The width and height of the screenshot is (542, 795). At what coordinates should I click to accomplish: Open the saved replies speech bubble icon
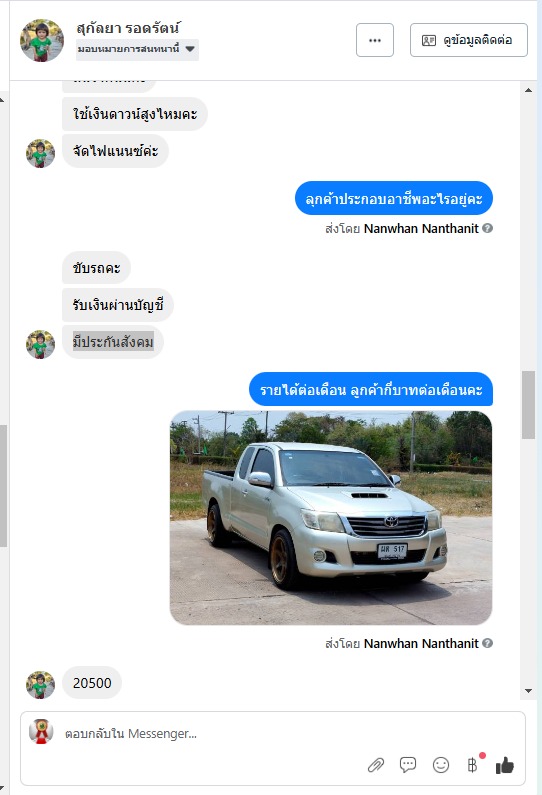coord(408,765)
